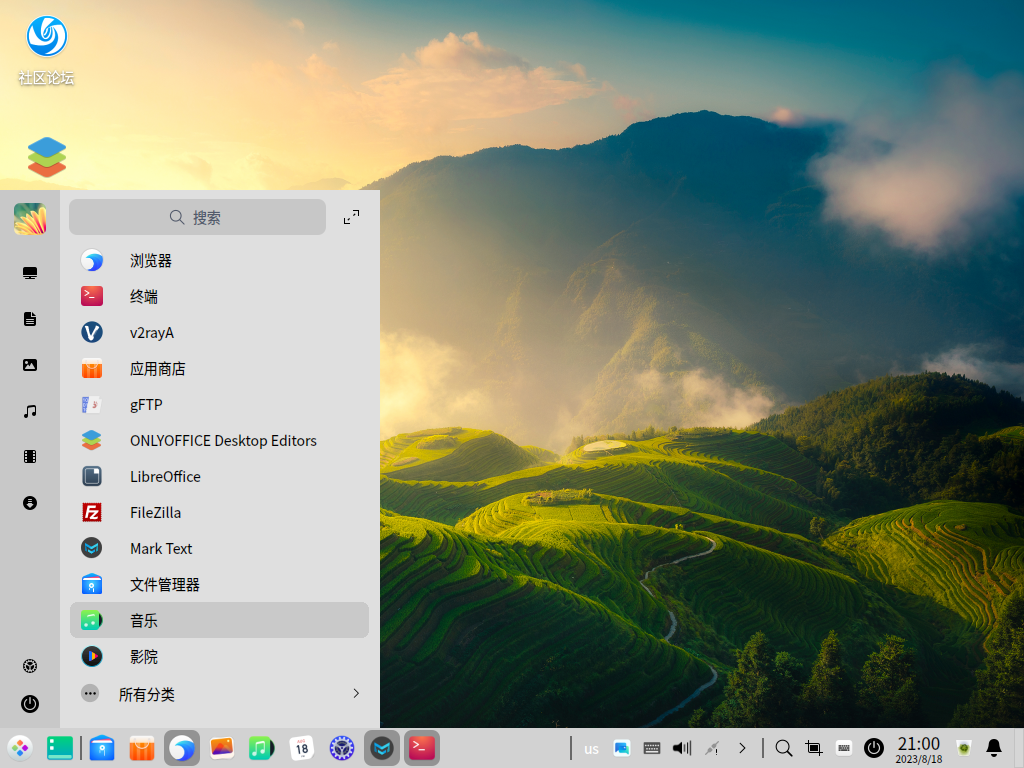
Task: Open v2rayA from the launcher list
Action: (219, 332)
